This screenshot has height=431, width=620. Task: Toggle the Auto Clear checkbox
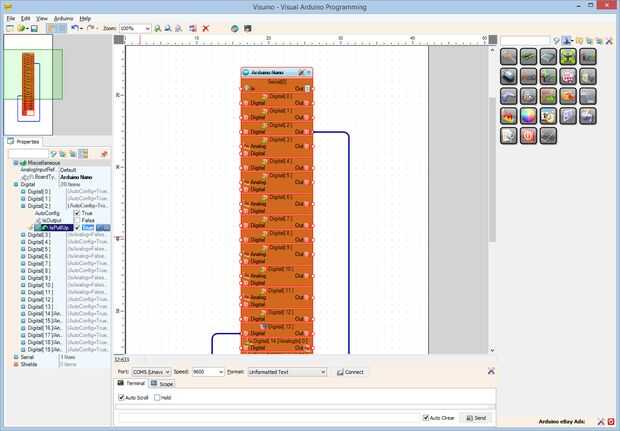coord(426,418)
